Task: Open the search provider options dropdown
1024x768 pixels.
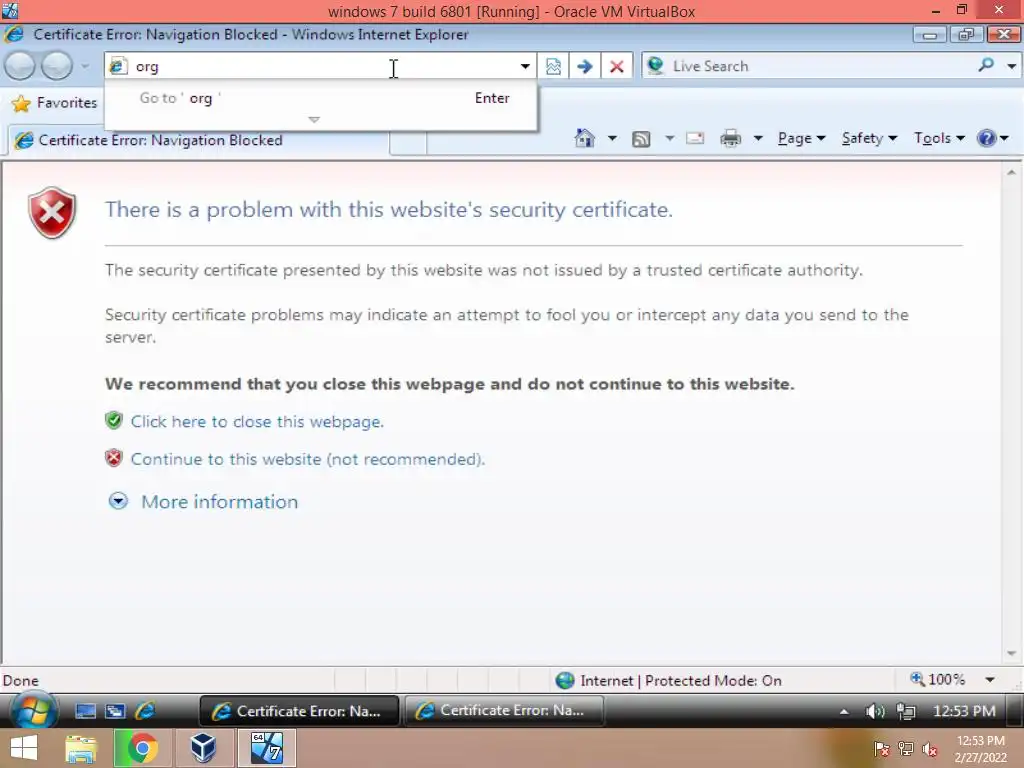Action: click(1011, 66)
